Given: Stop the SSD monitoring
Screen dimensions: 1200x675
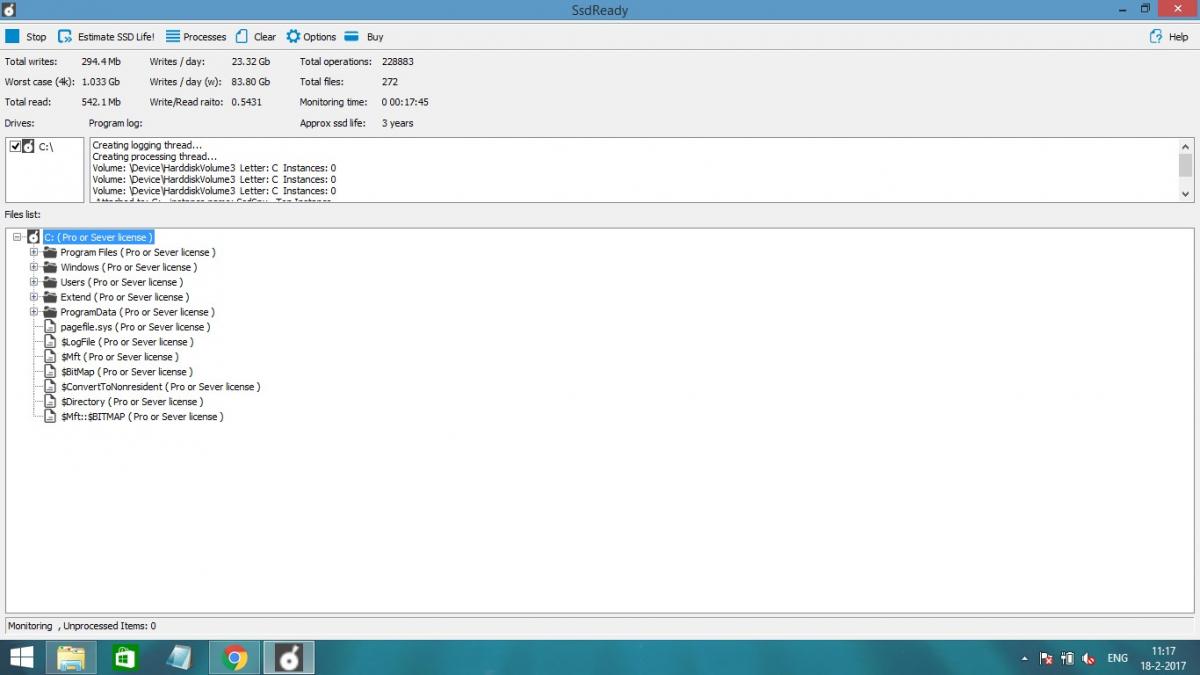Looking at the screenshot, I should pyautogui.click(x=26, y=37).
